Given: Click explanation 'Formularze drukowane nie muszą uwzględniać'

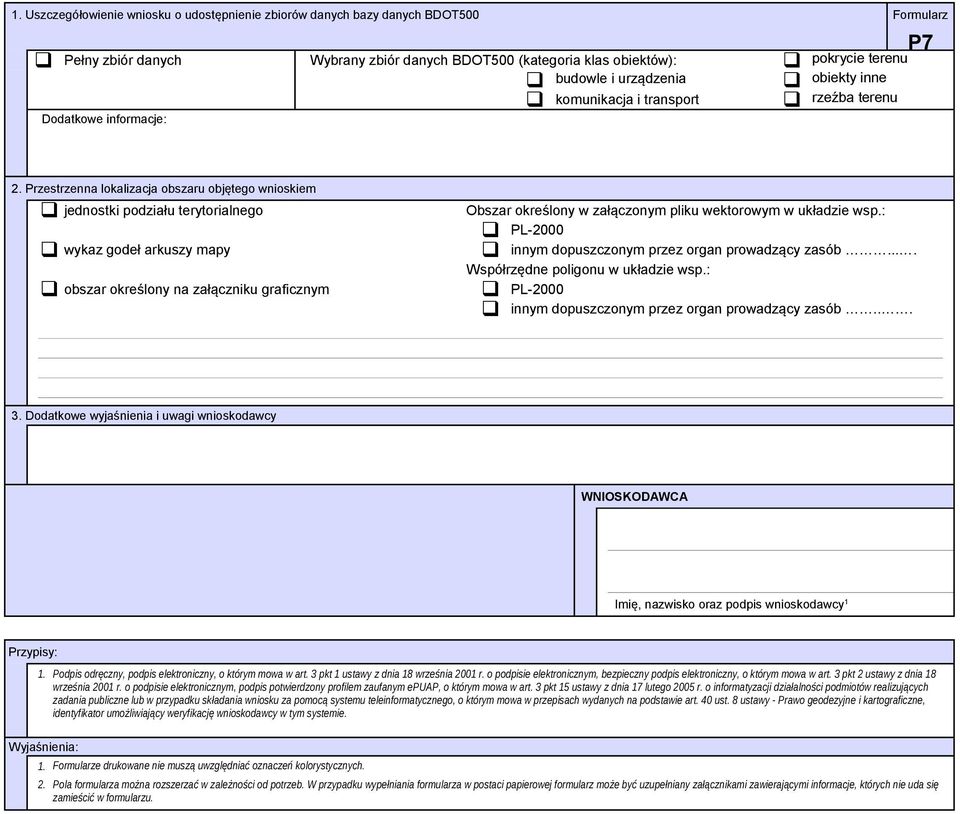Looking at the screenshot, I should pyautogui.click(x=208, y=766).
